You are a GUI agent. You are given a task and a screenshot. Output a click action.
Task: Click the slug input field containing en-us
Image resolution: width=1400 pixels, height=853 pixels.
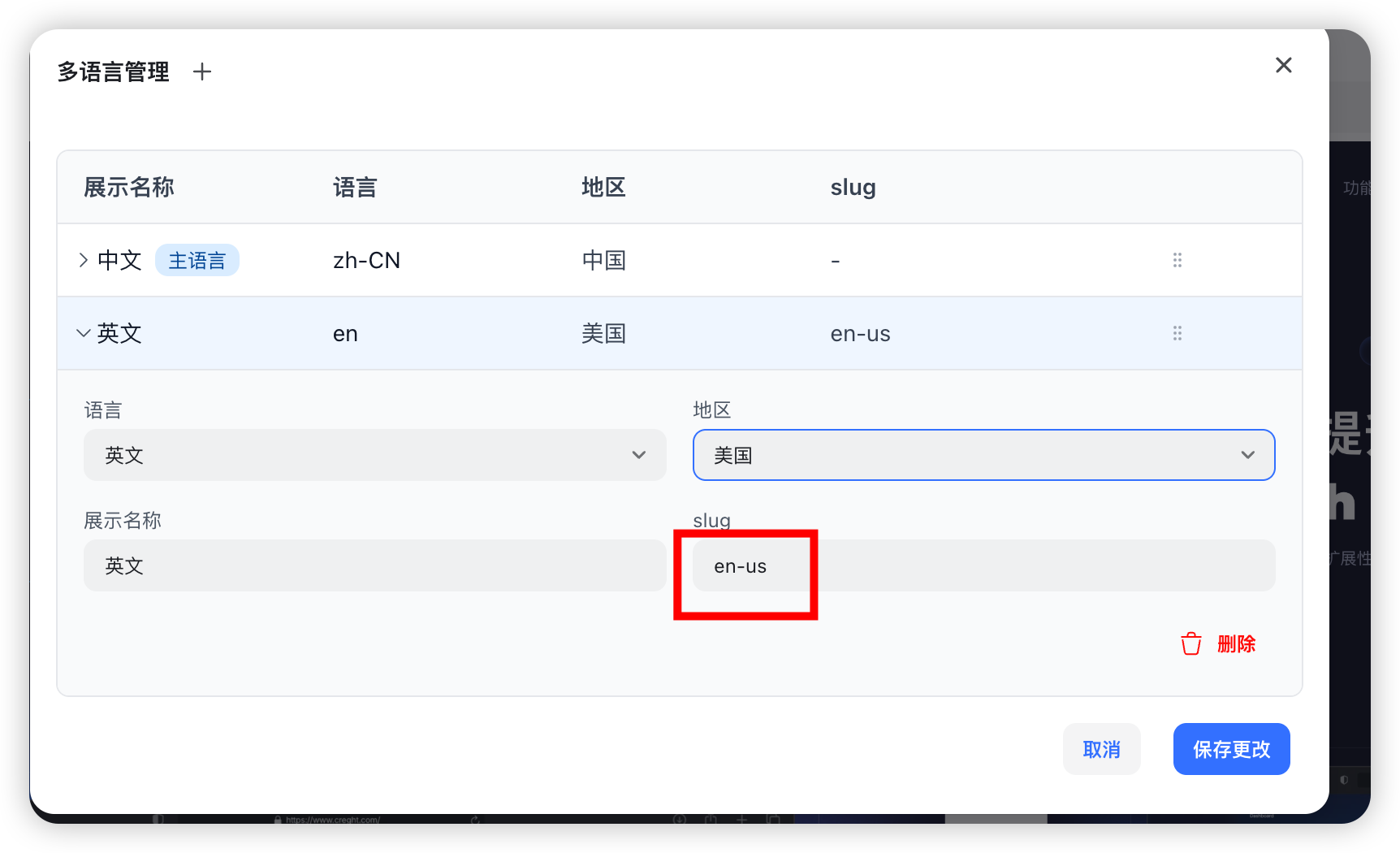click(x=983, y=565)
